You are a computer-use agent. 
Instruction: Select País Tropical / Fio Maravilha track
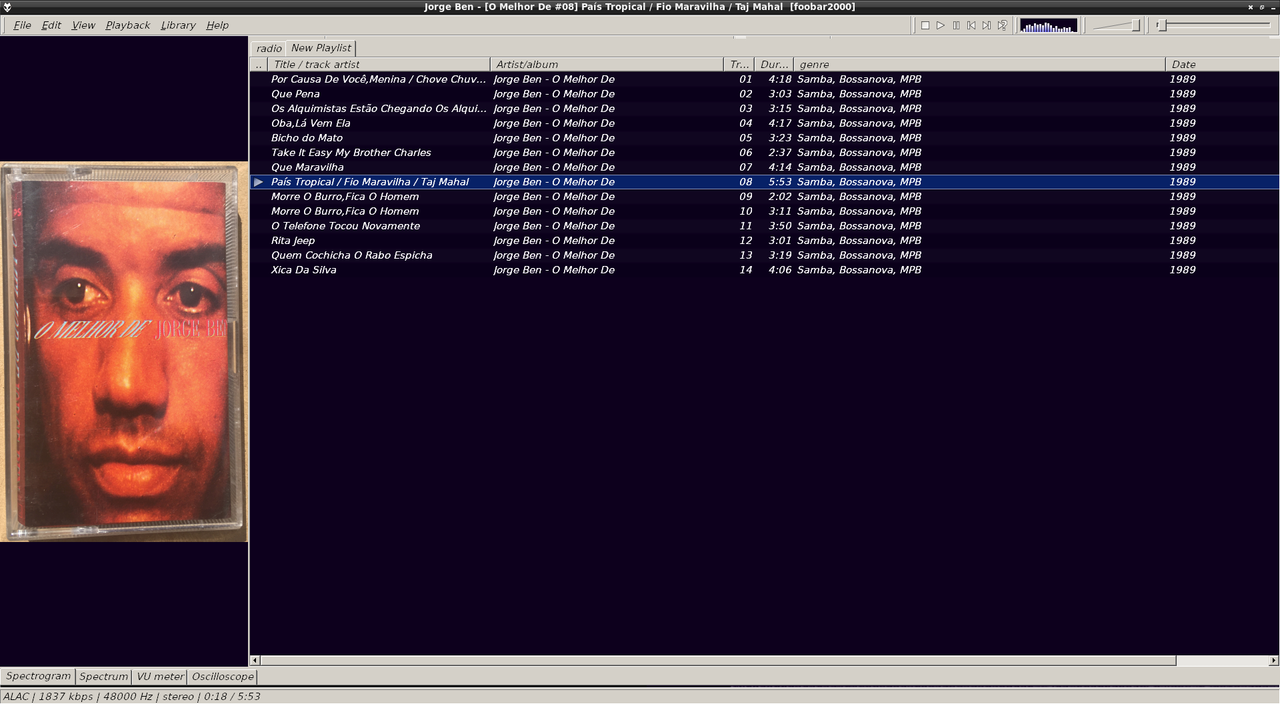(765, 182)
